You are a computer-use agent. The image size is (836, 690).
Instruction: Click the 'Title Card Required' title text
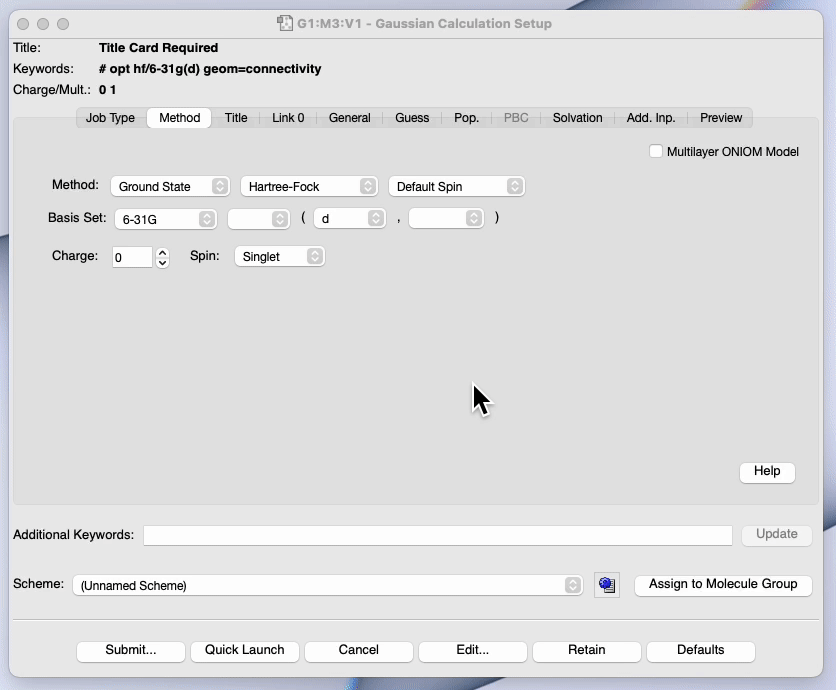(158, 48)
